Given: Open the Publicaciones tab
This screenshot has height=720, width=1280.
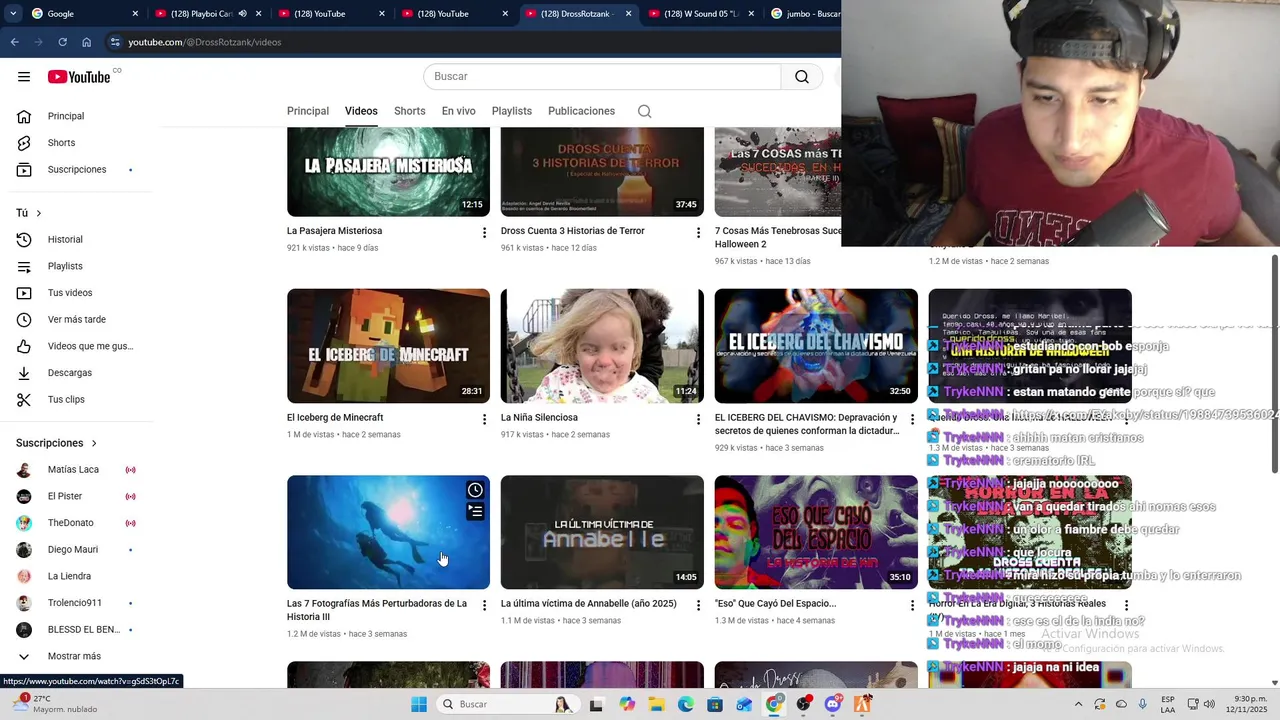Looking at the screenshot, I should [581, 111].
